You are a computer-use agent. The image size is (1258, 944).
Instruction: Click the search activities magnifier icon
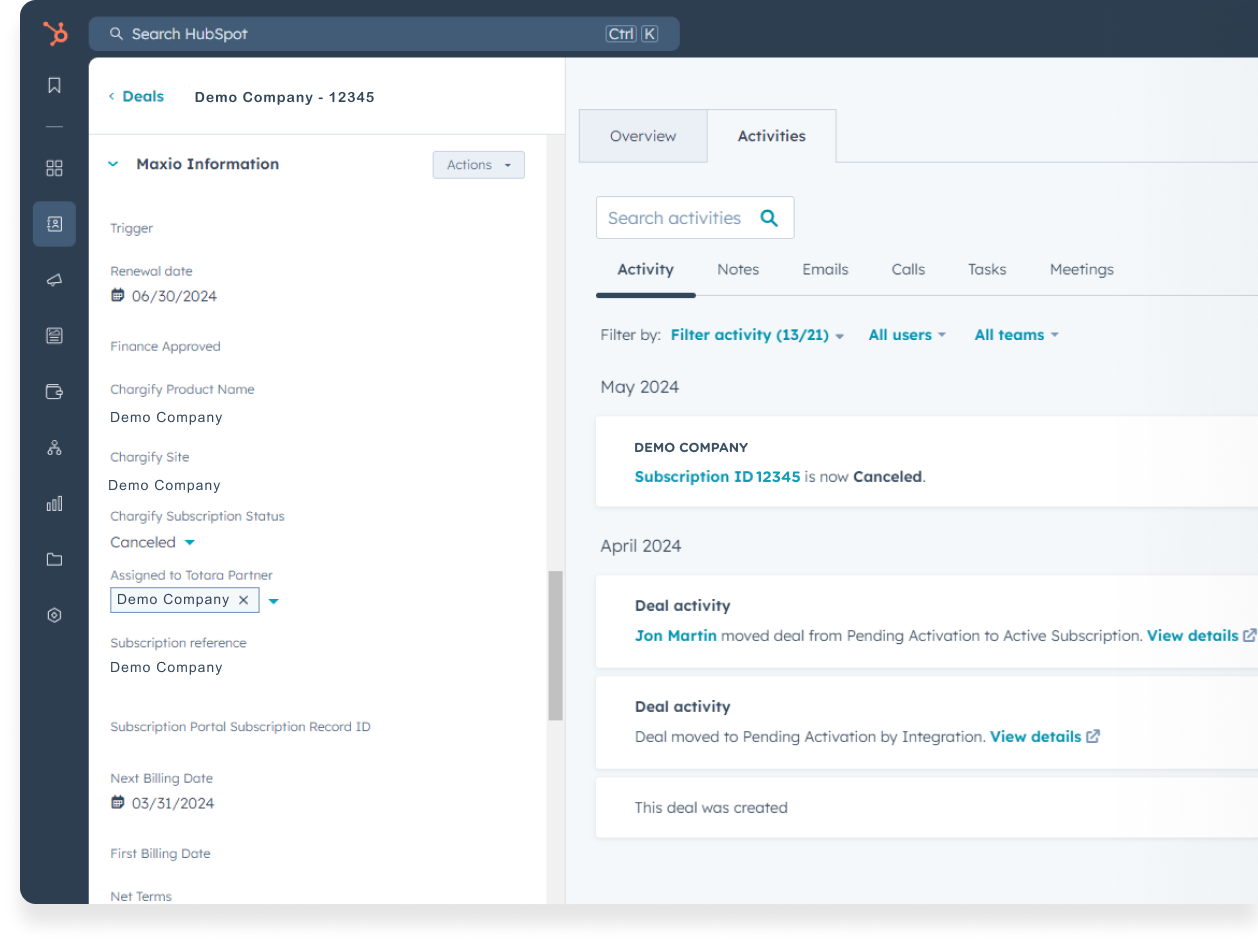tap(769, 218)
